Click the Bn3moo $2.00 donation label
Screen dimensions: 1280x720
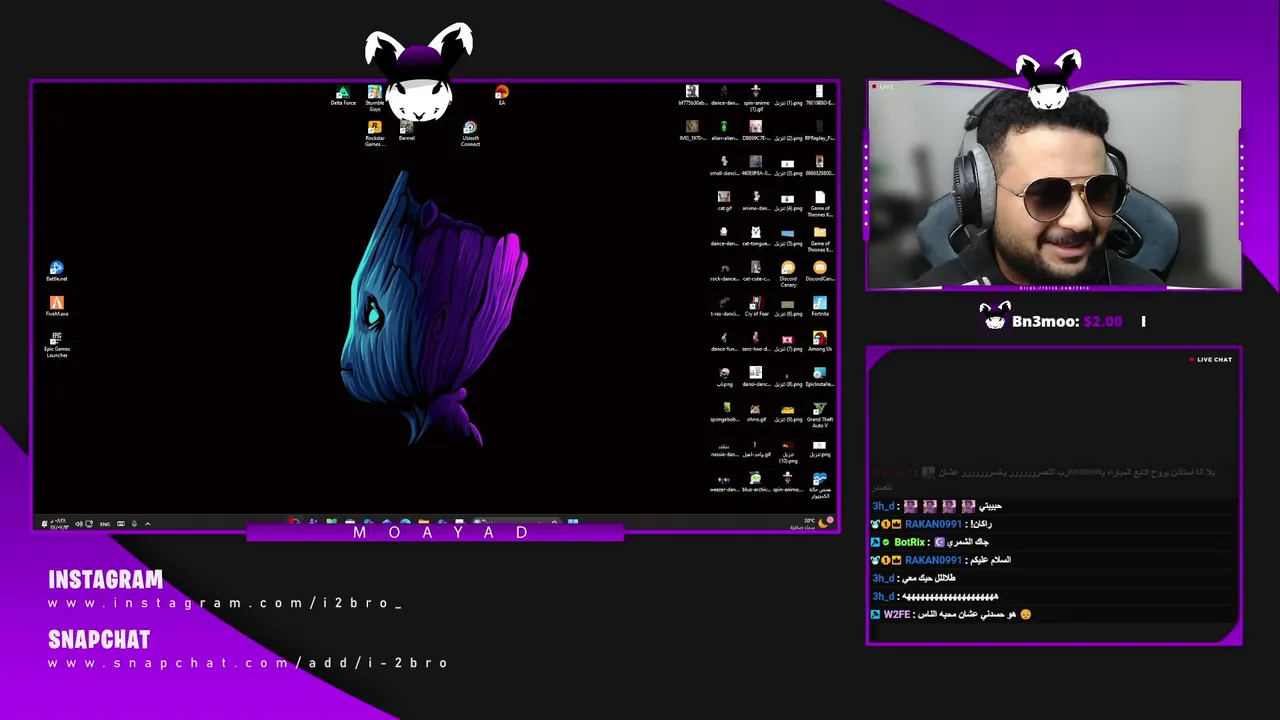tap(1066, 321)
